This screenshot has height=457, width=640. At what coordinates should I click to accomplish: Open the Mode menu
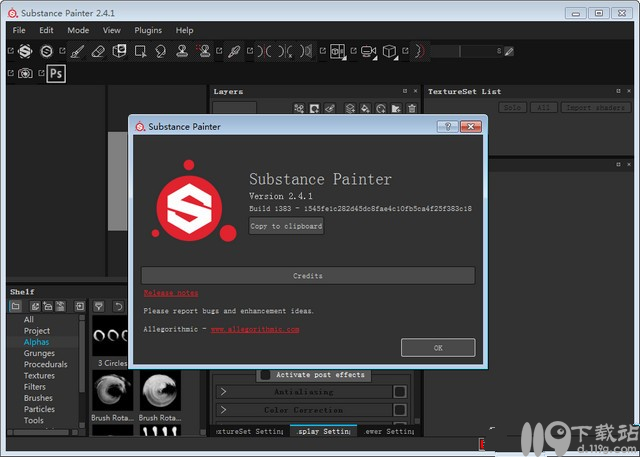pos(78,30)
